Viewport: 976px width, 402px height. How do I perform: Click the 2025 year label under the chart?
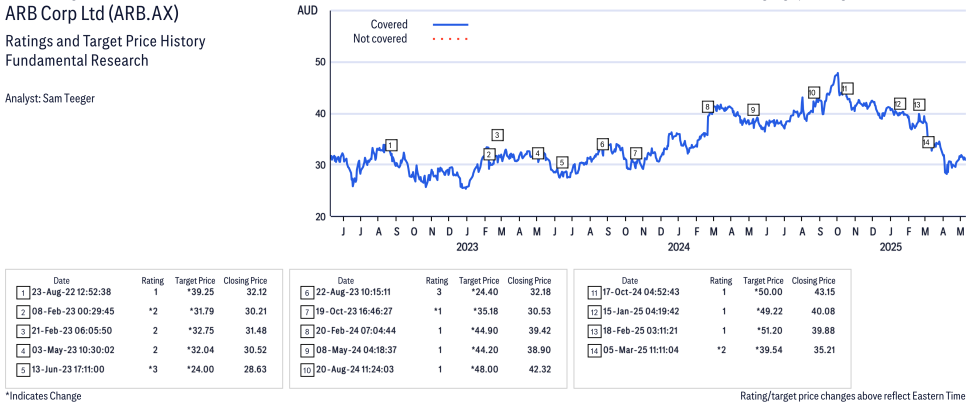(x=891, y=247)
